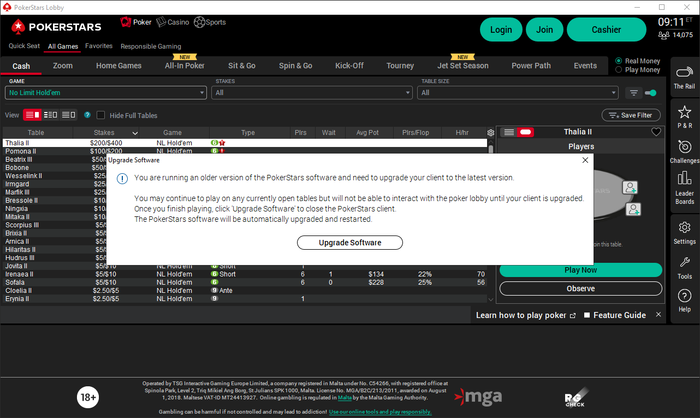Toggle the filter on/off switch
The image size is (700, 418).
pyautogui.click(x=651, y=93)
